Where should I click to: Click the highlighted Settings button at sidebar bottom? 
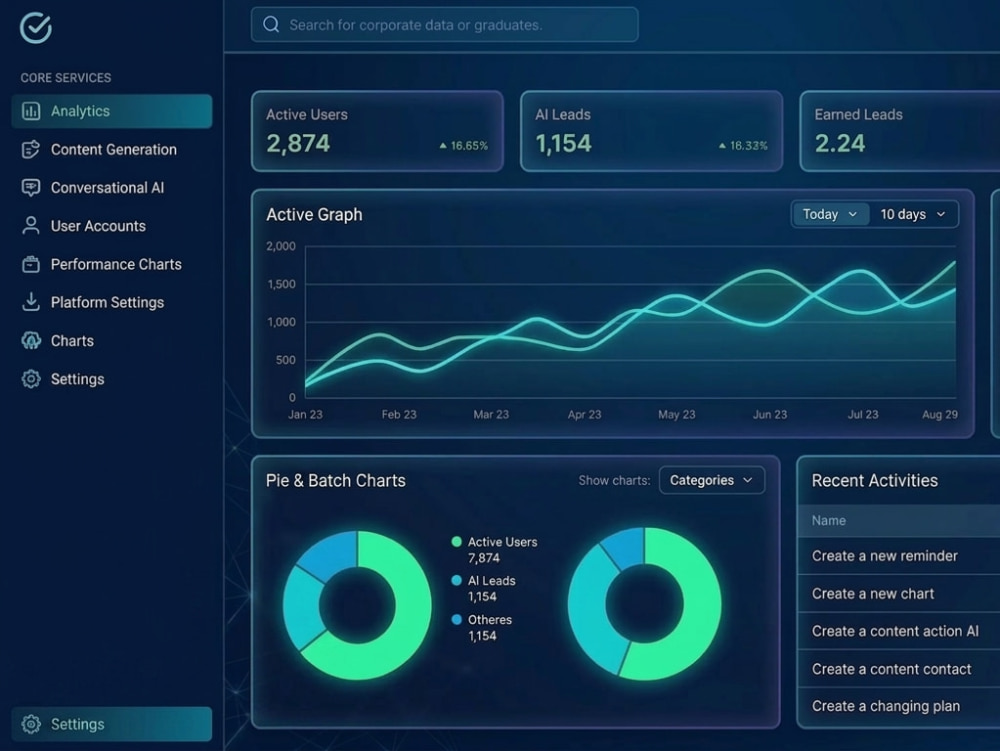pos(112,724)
